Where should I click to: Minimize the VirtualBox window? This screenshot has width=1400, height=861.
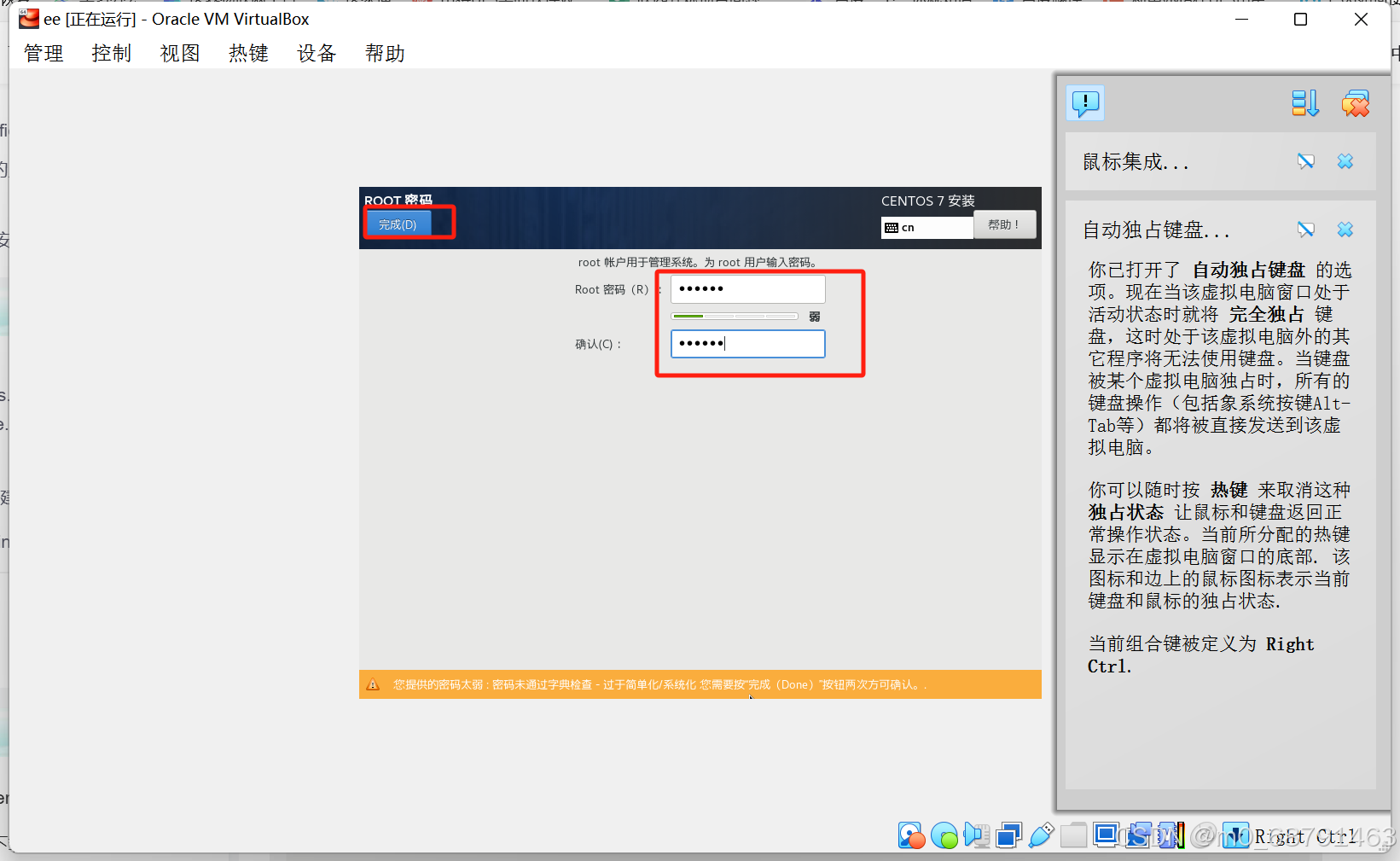[x=1242, y=19]
